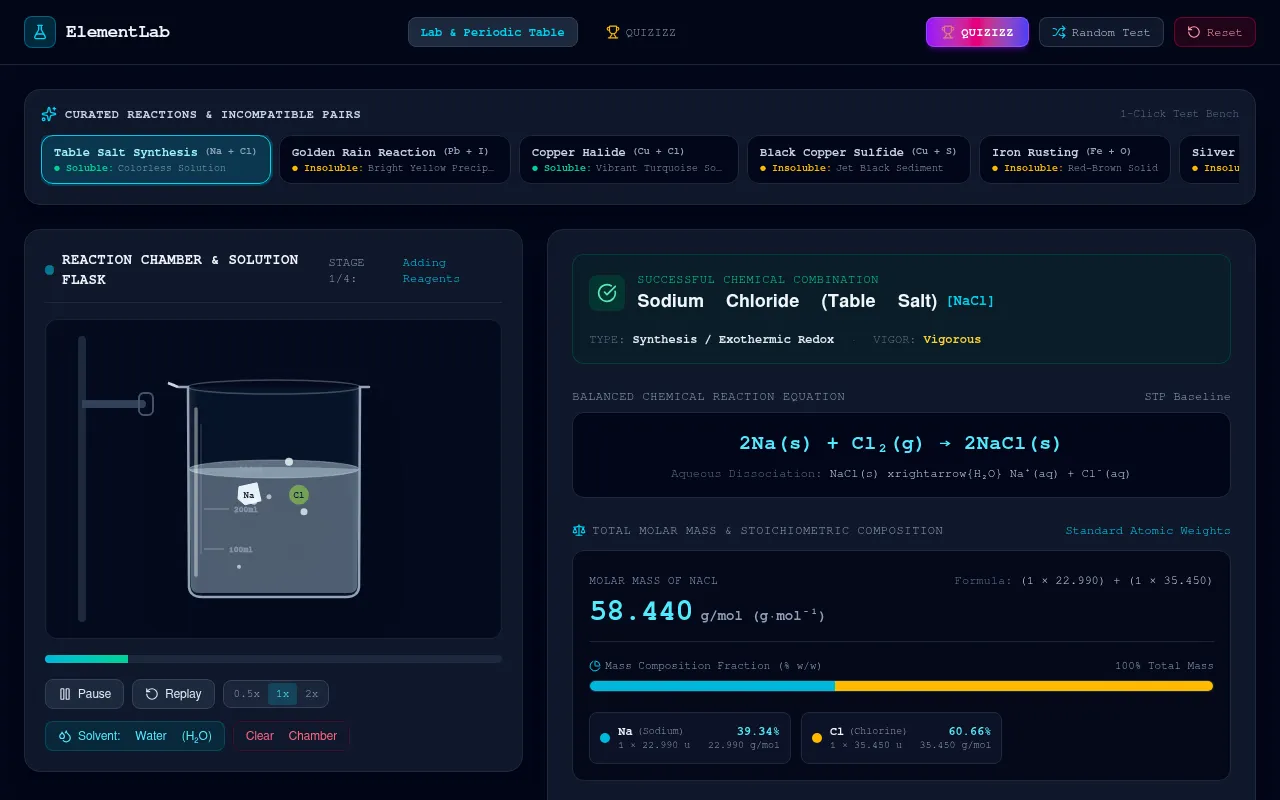Screen dimensions: 1280x800
Task: Pause the reaction animation
Action: 85,694
